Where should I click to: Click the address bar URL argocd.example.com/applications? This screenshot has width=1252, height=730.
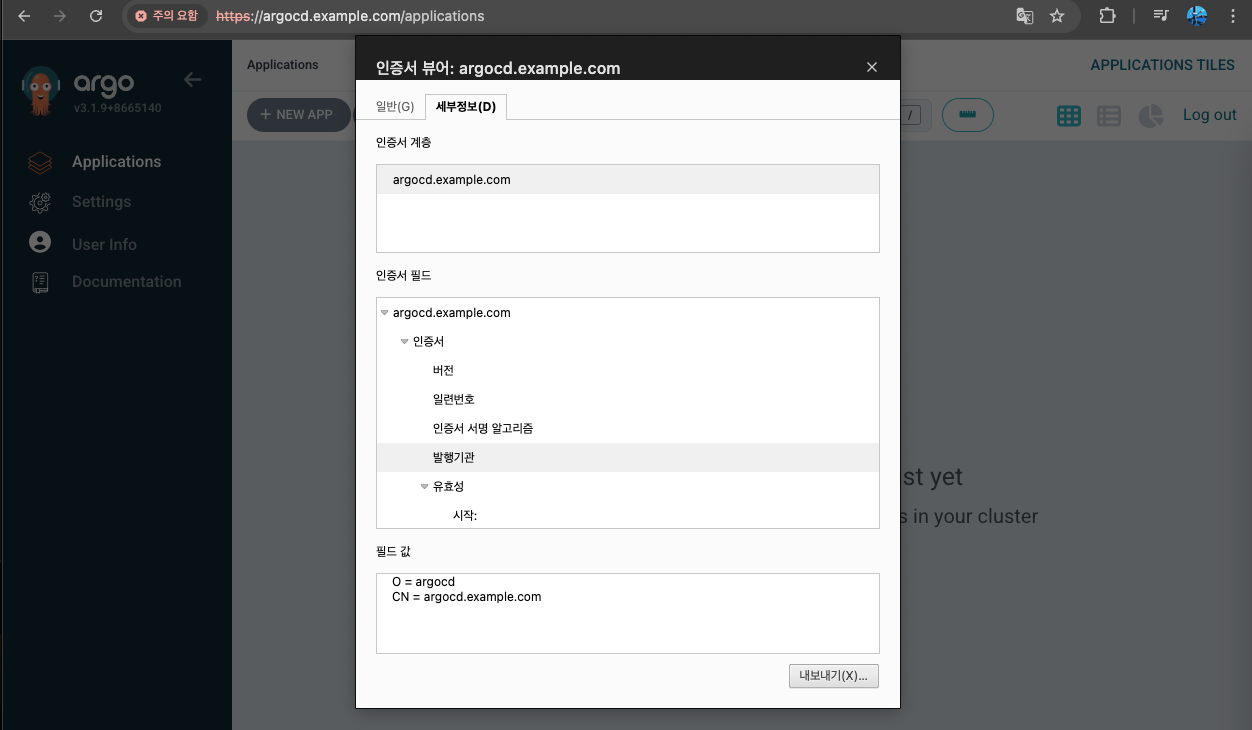pyautogui.click(x=350, y=16)
